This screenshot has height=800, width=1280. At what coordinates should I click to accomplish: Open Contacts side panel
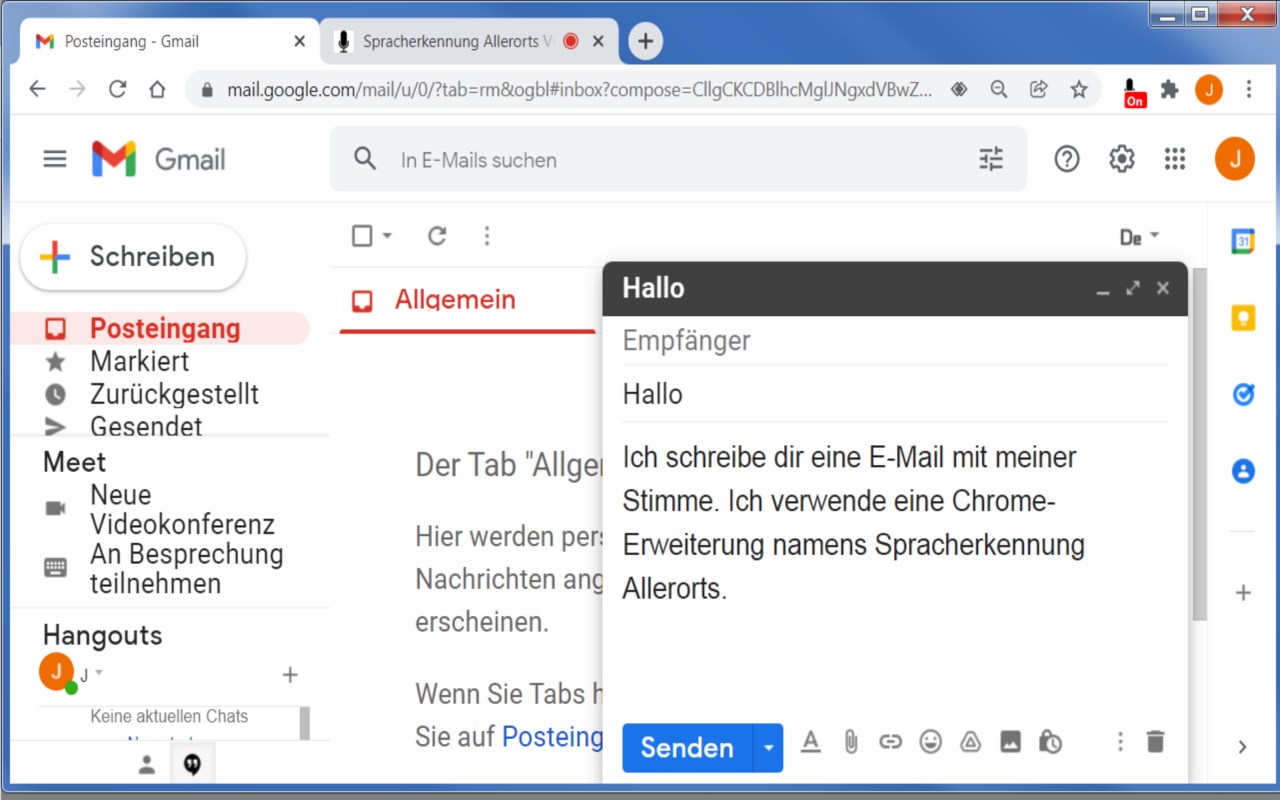[1243, 471]
